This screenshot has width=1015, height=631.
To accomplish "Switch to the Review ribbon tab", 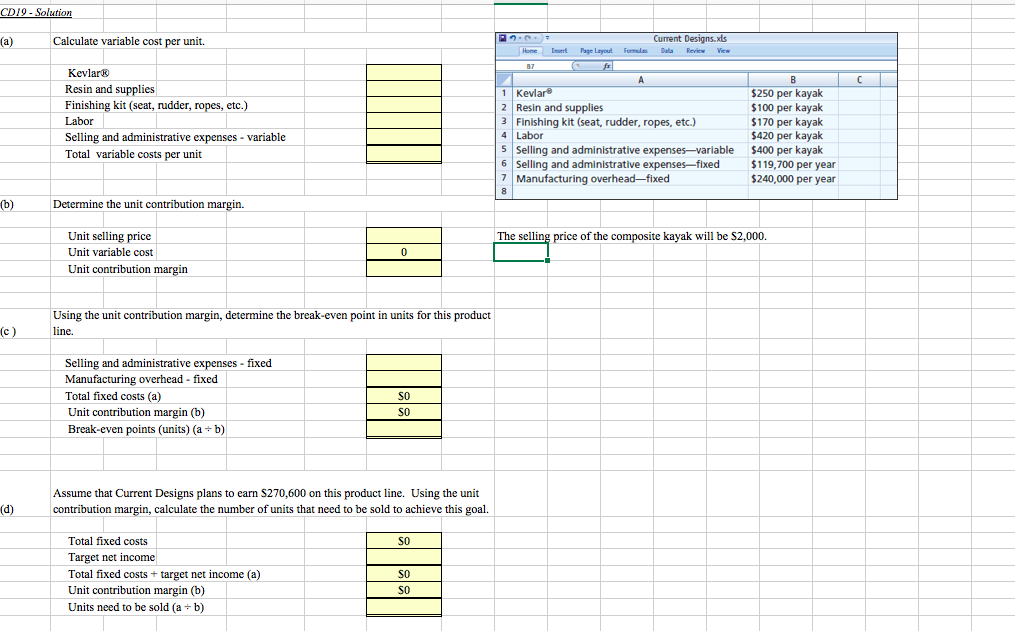I will coord(694,50).
